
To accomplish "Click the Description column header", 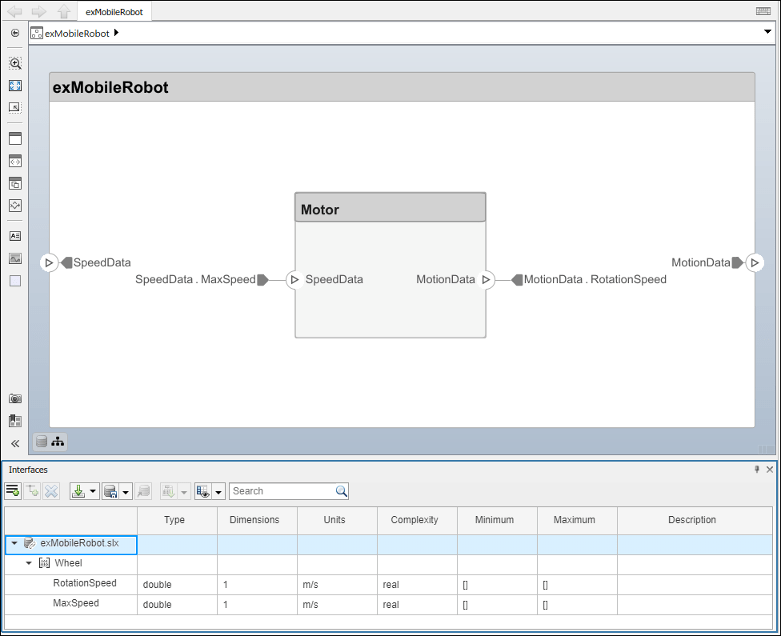I will click(695, 520).
